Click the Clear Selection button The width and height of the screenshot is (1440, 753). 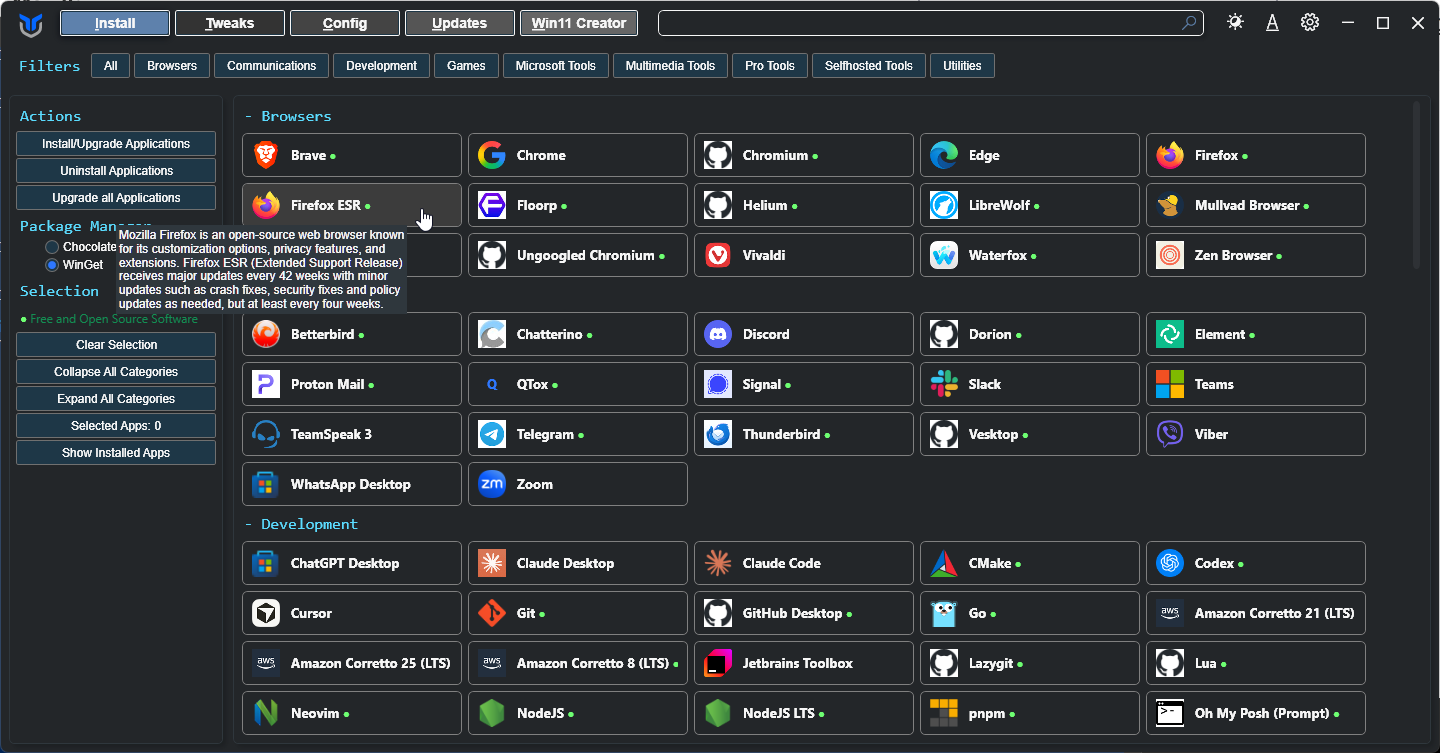pos(116,345)
